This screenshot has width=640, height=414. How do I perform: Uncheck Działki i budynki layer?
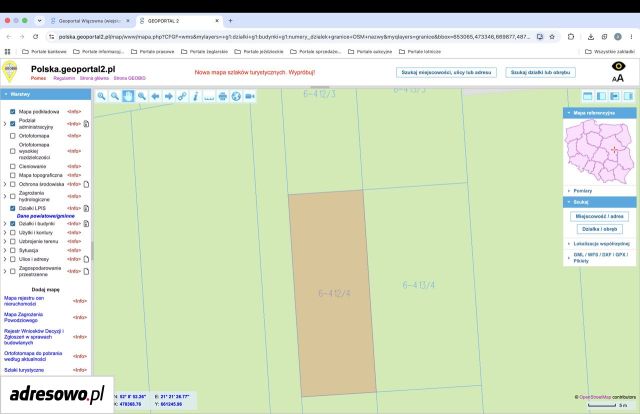click(13, 224)
